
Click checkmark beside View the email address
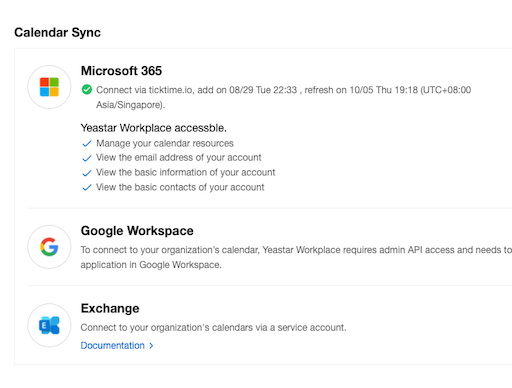(x=87, y=158)
